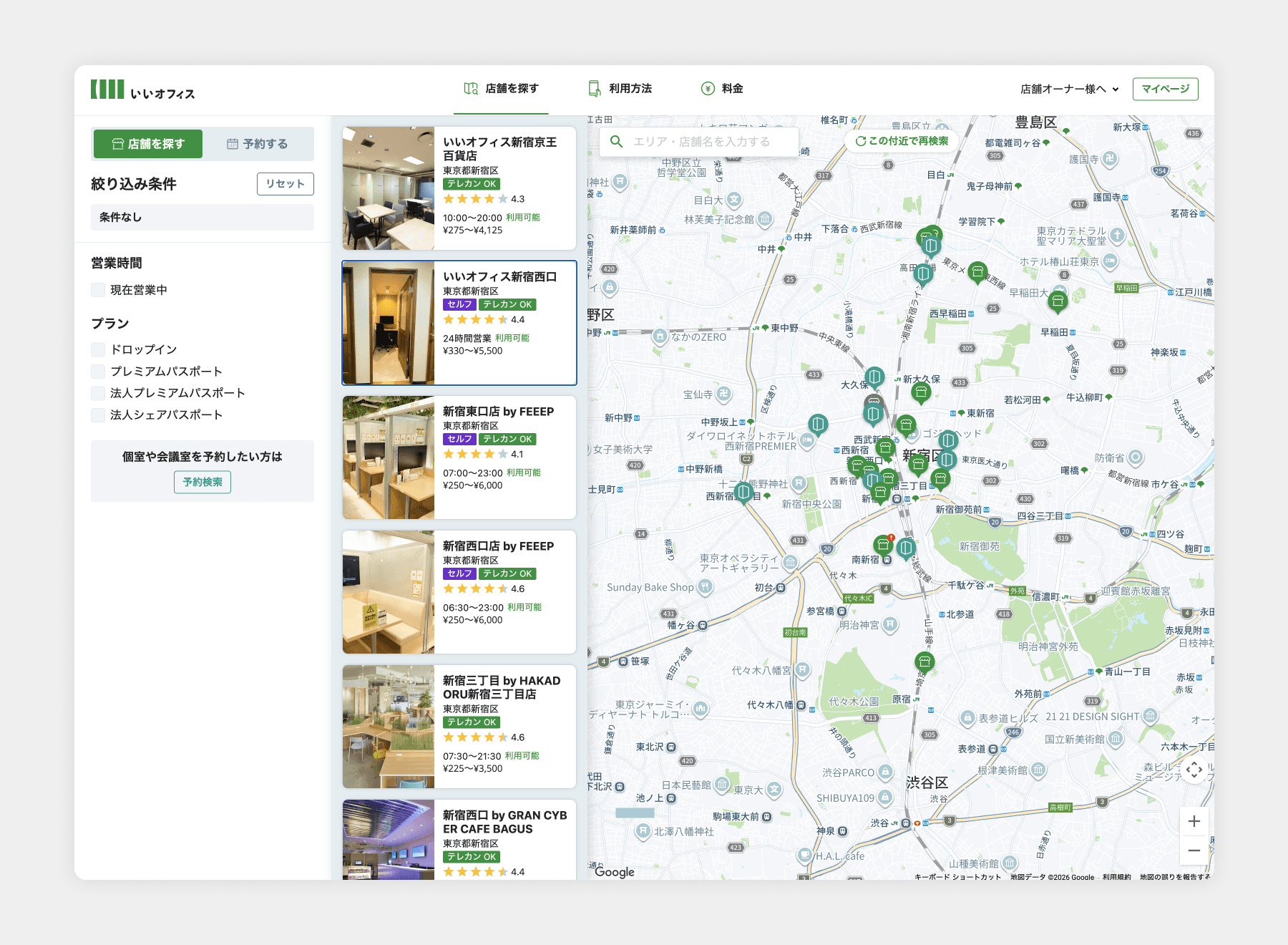Viewport: 1288px width, 945px height.
Task: Open キーボード ショートカット map link
Action: 957,876
